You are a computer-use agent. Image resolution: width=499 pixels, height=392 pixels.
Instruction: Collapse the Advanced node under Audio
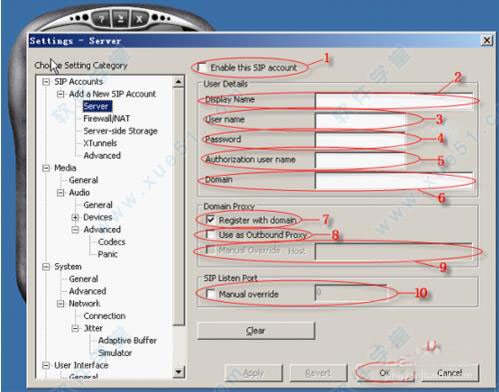[x=75, y=230]
